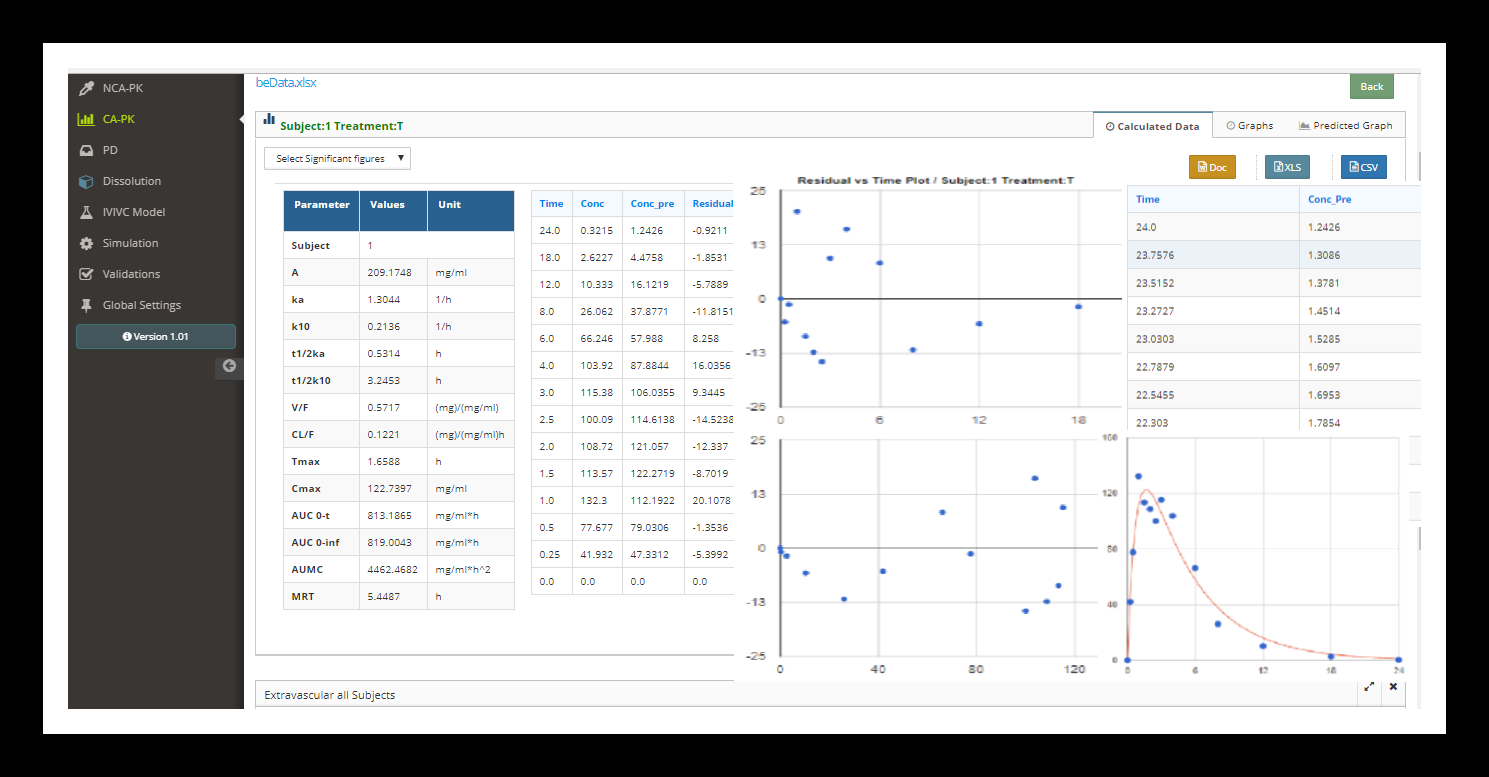Close the Extravascular all Subjects panel
The height and width of the screenshot is (777, 1489).
pyautogui.click(x=1393, y=687)
